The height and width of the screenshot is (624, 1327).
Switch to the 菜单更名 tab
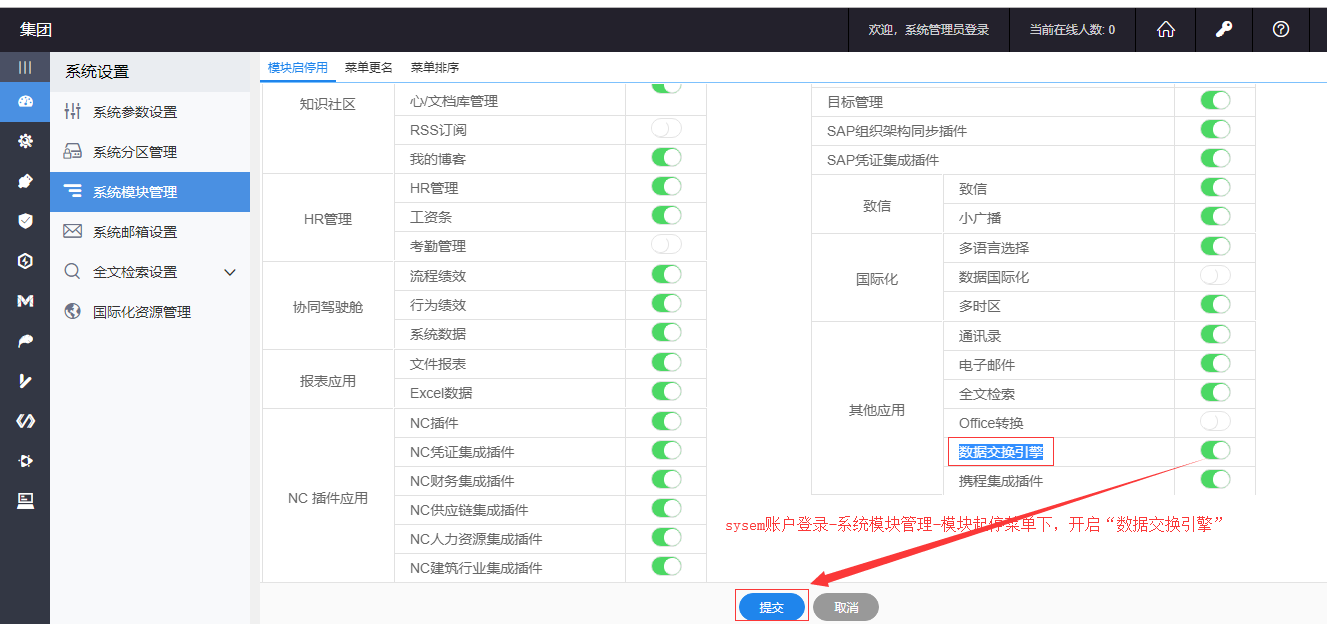pyautogui.click(x=369, y=68)
